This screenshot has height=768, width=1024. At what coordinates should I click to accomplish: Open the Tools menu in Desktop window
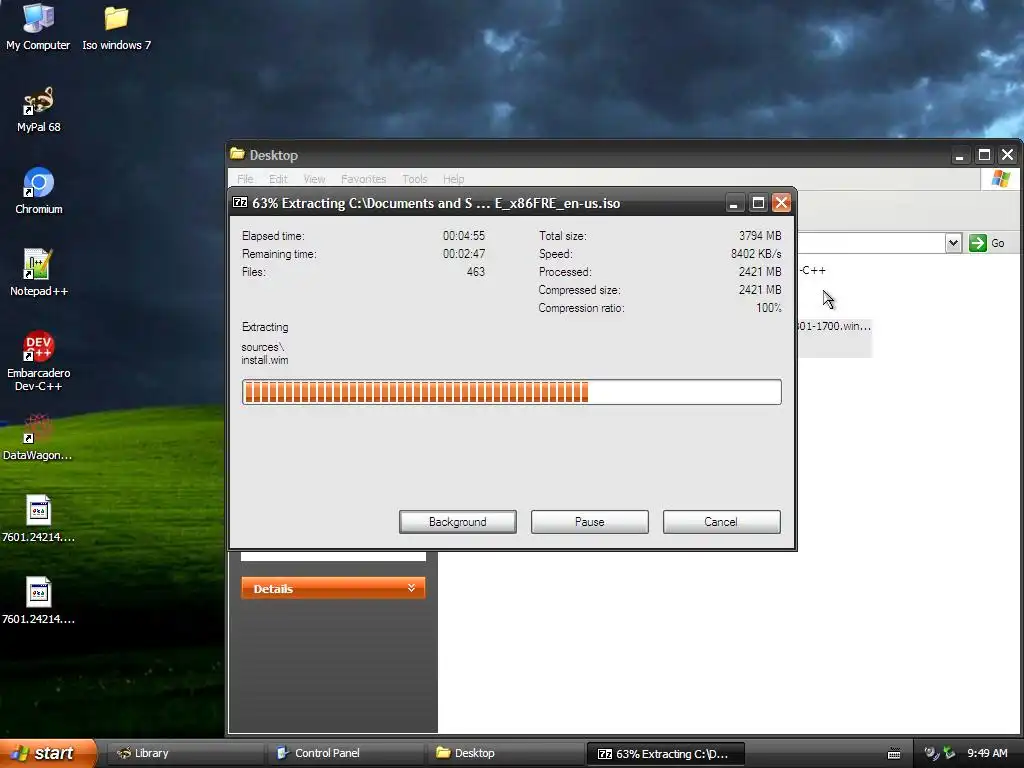(415, 179)
